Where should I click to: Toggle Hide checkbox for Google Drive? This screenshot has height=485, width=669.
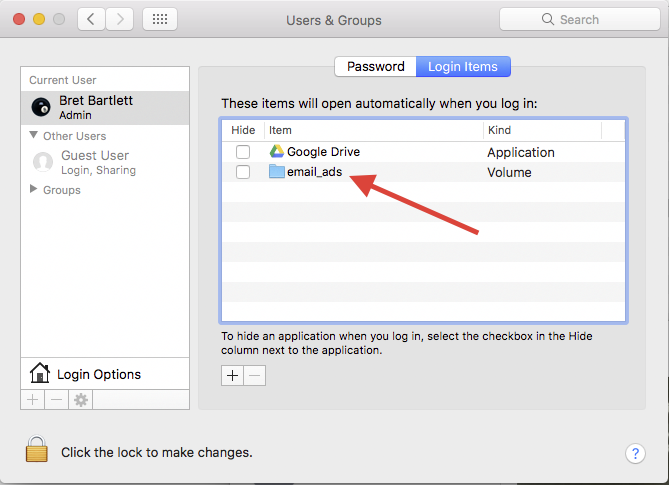pos(243,152)
